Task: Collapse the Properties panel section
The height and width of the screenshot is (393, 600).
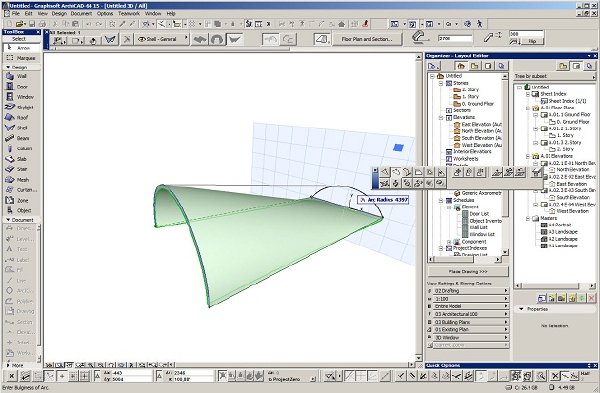Action: pos(521,309)
